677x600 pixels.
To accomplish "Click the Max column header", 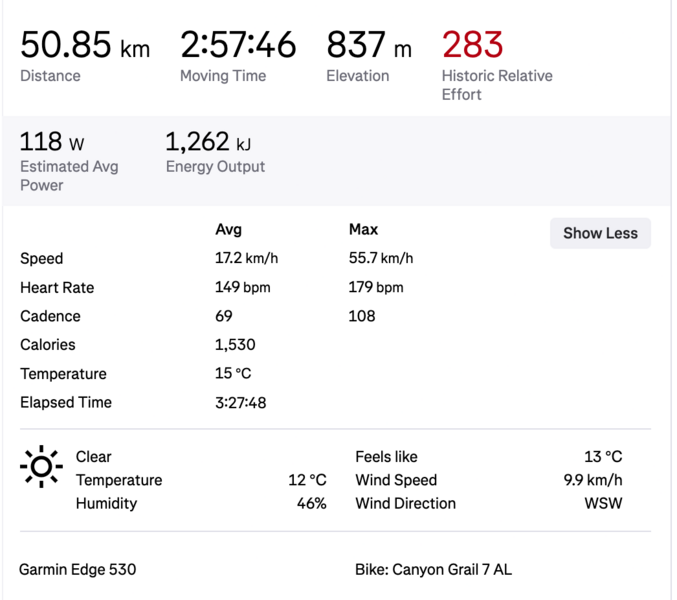I will coord(363,229).
